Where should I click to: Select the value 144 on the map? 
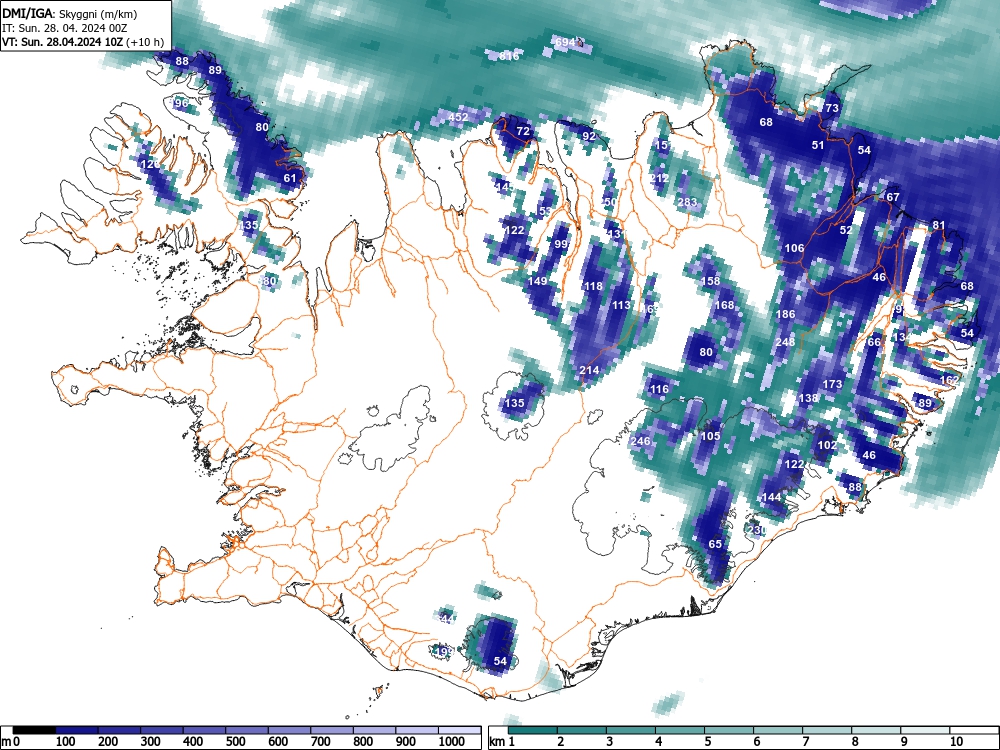772,497
